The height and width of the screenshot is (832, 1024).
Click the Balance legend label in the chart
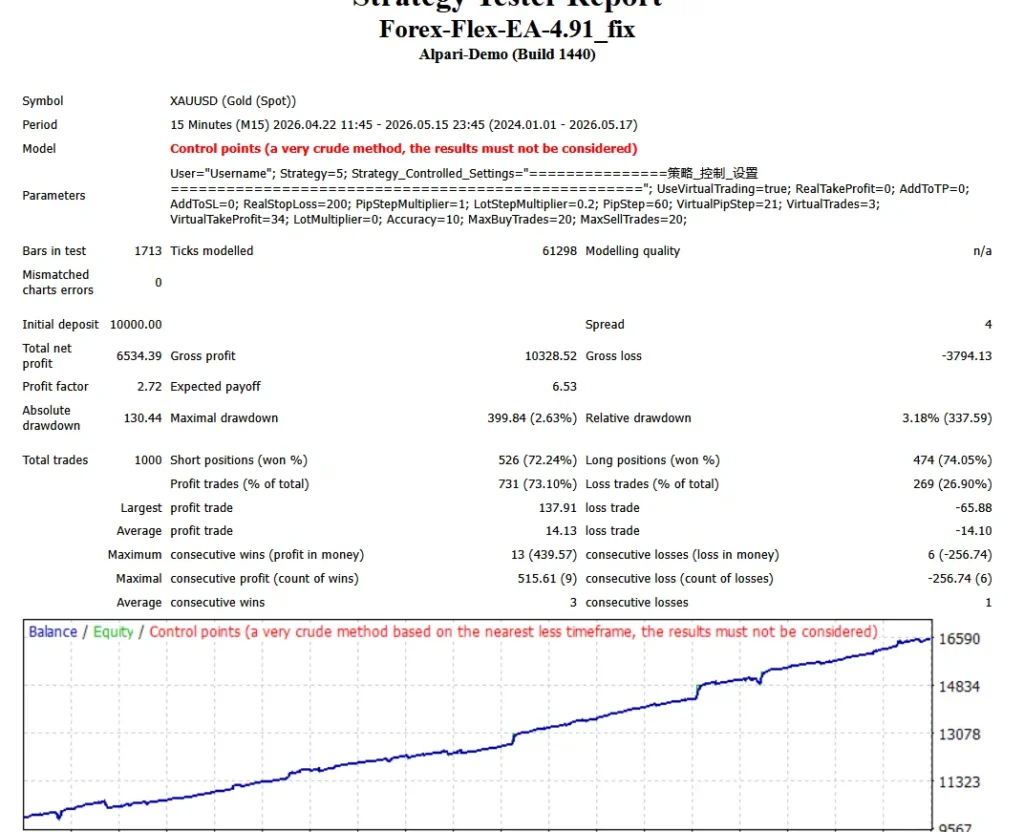coord(53,632)
